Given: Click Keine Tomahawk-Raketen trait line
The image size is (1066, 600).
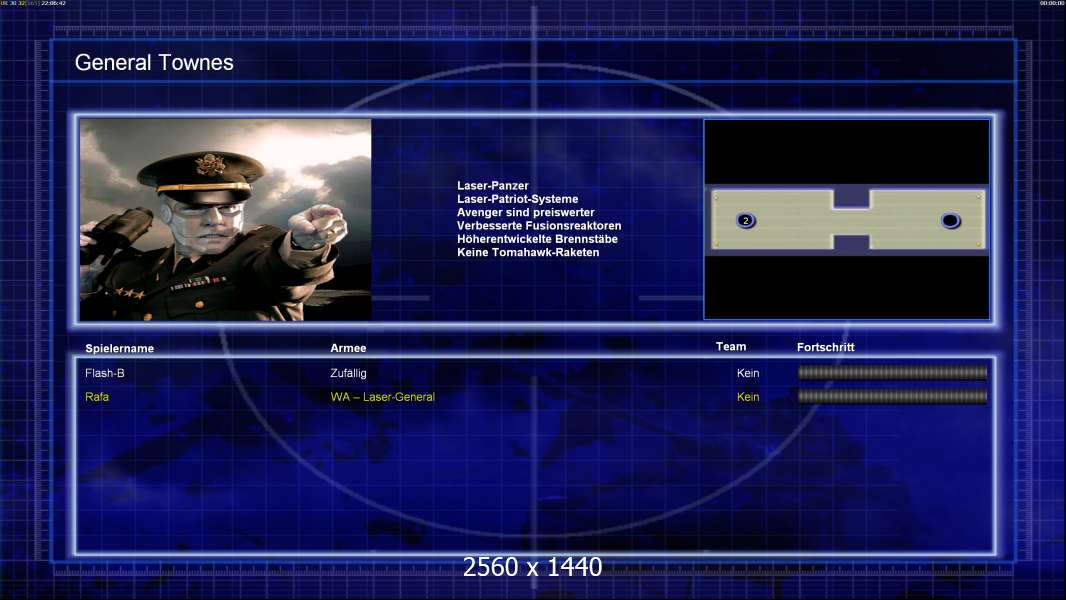Looking at the screenshot, I should coord(528,252).
